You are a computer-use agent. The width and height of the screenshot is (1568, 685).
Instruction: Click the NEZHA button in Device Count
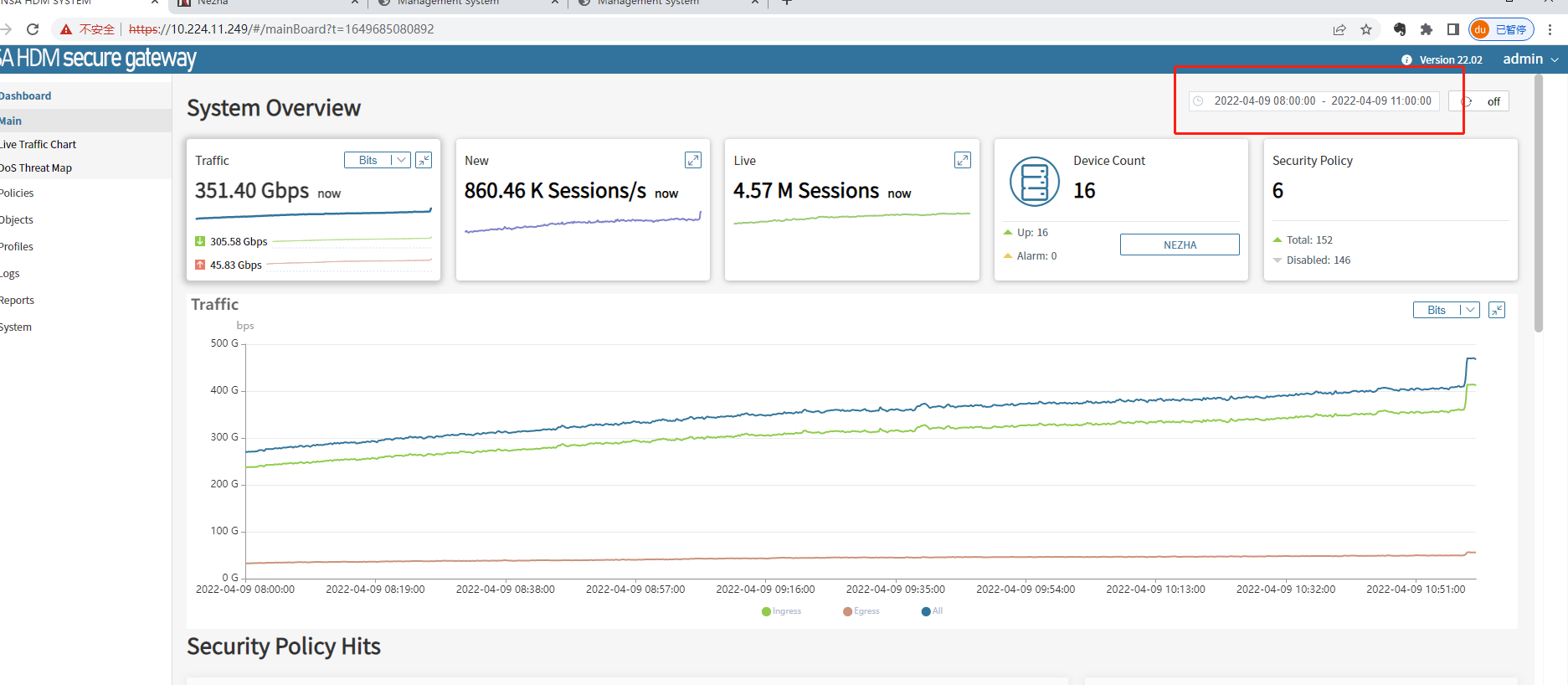click(1180, 245)
